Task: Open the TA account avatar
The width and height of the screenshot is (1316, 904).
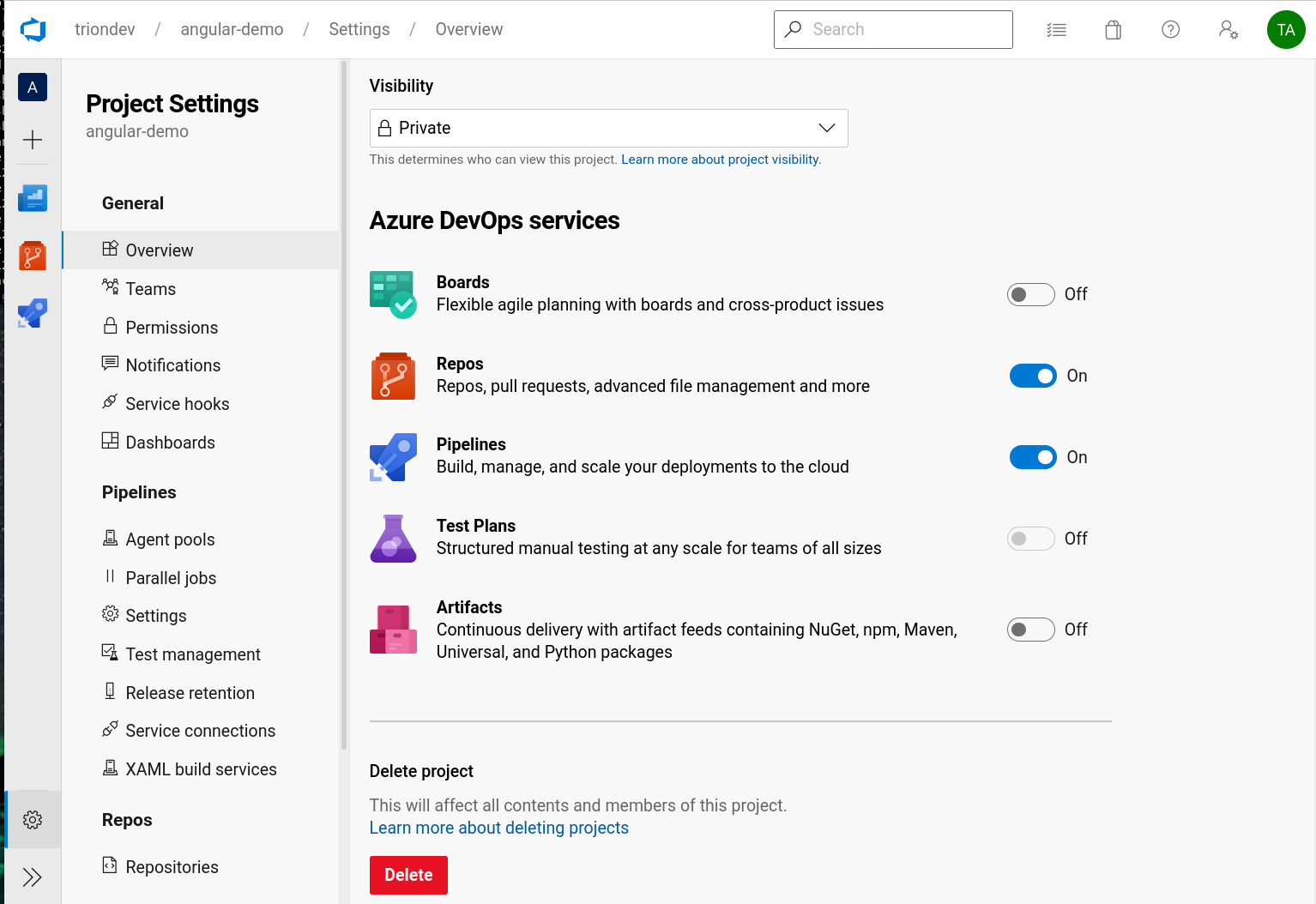Action: pos(1286,30)
